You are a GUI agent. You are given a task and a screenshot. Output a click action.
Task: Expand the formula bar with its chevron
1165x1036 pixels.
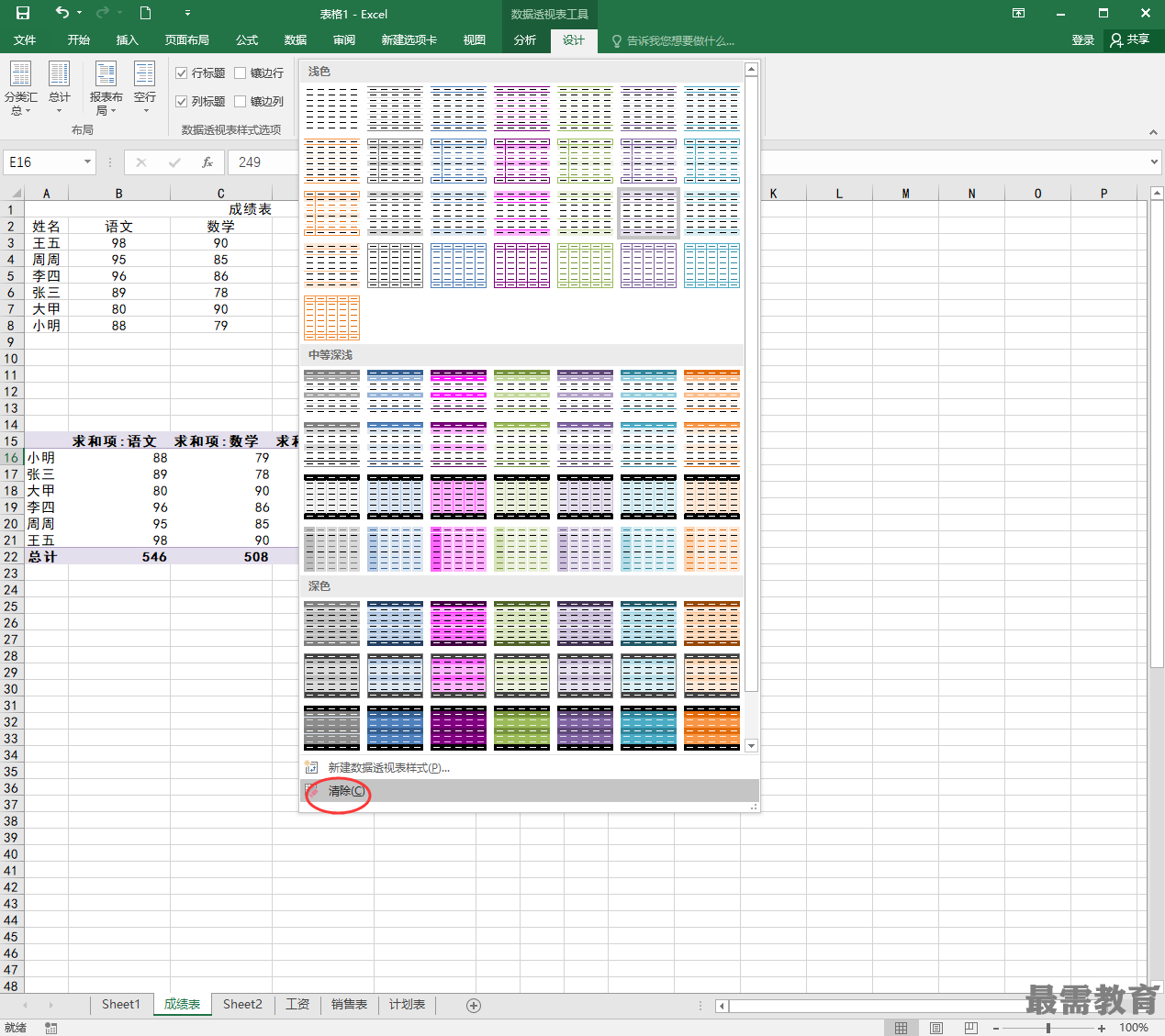pyautogui.click(x=1154, y=162)
